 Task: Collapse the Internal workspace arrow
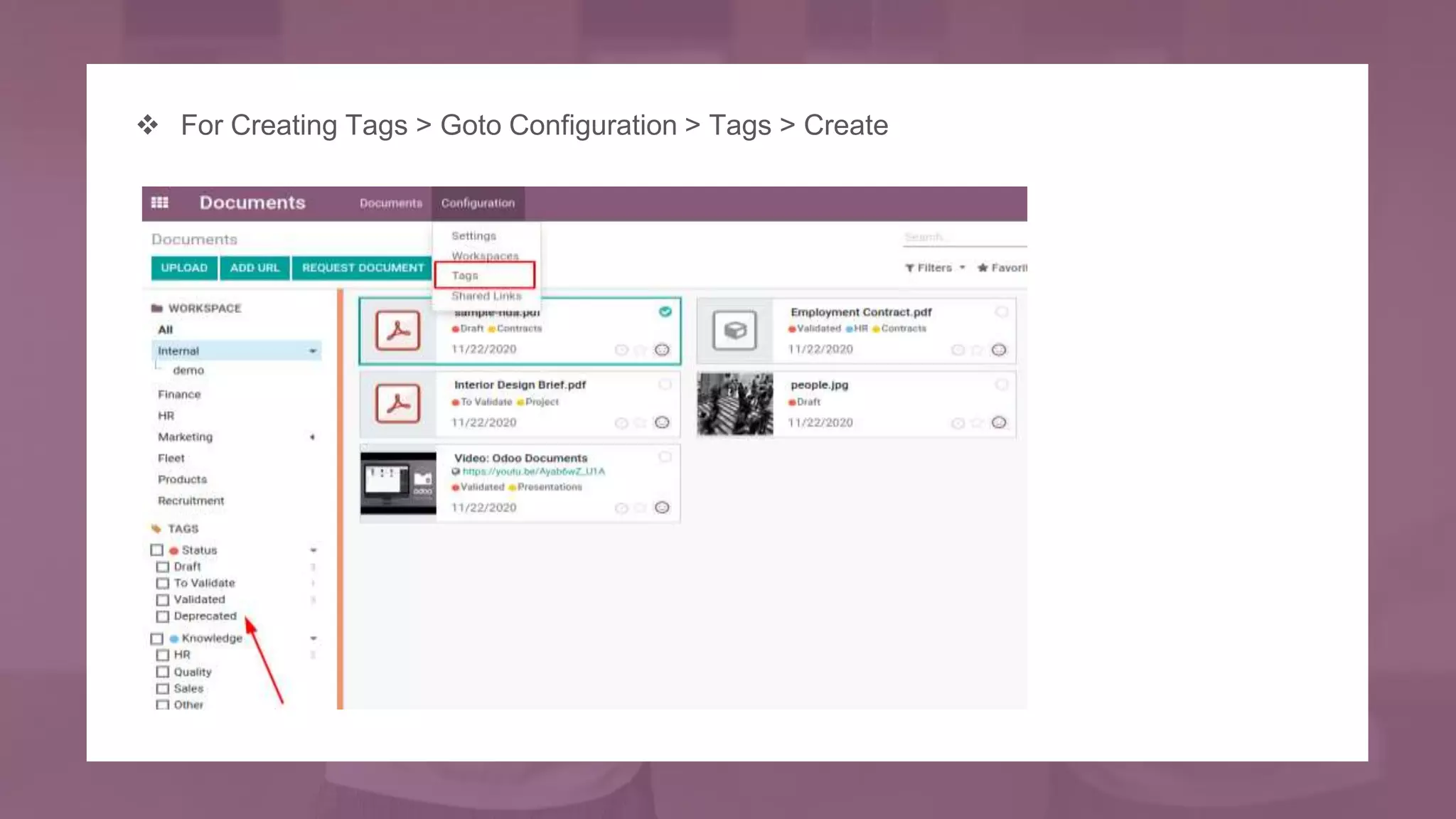click(312, 351)
